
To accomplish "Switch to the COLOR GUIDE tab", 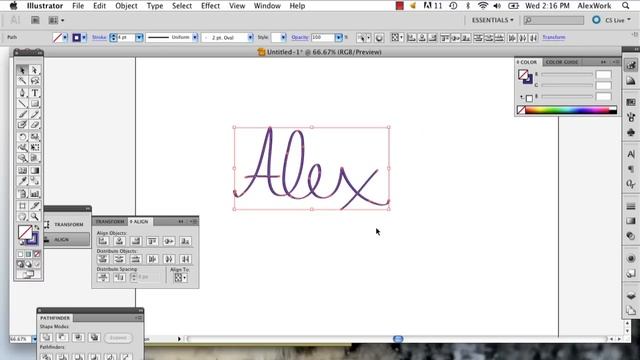I will 562,62.
